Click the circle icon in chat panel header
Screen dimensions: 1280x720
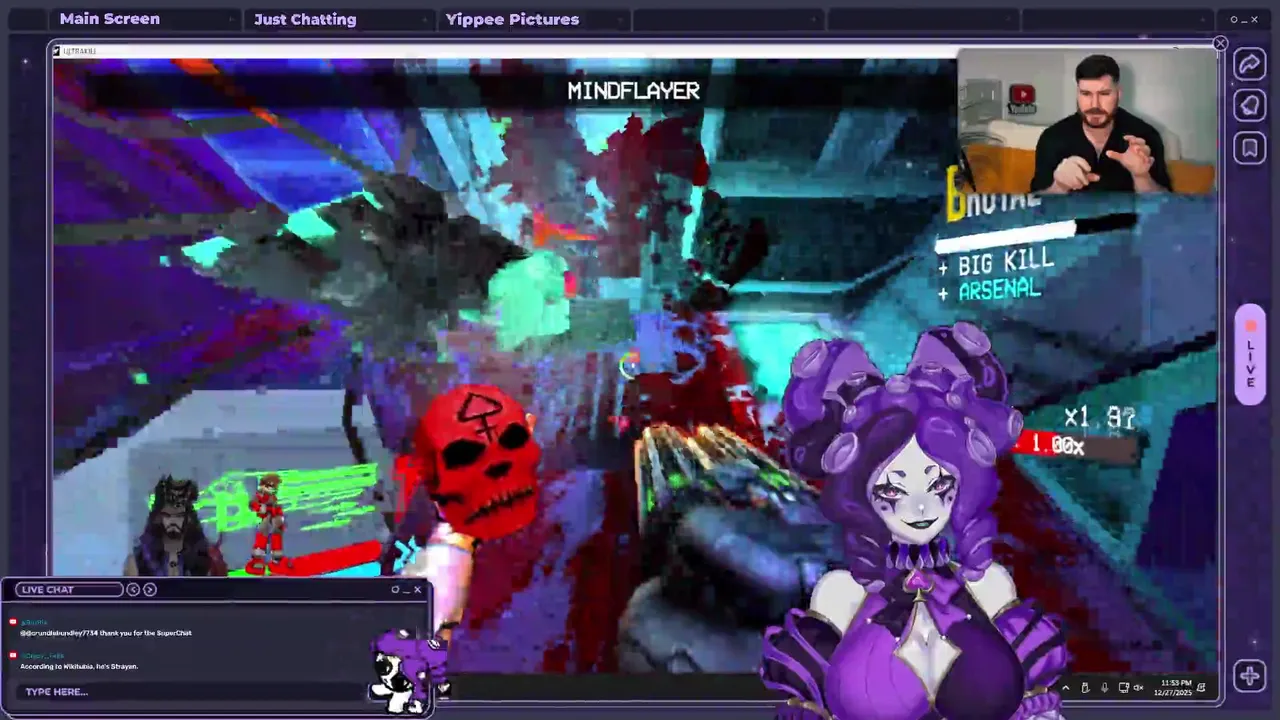pos(395,589)
